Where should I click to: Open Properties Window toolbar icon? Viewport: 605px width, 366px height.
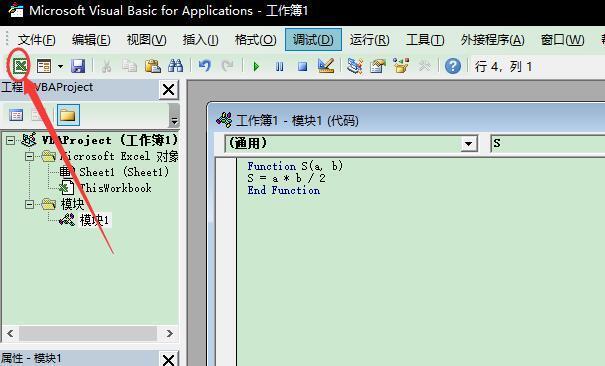click(x=378, y=66)
